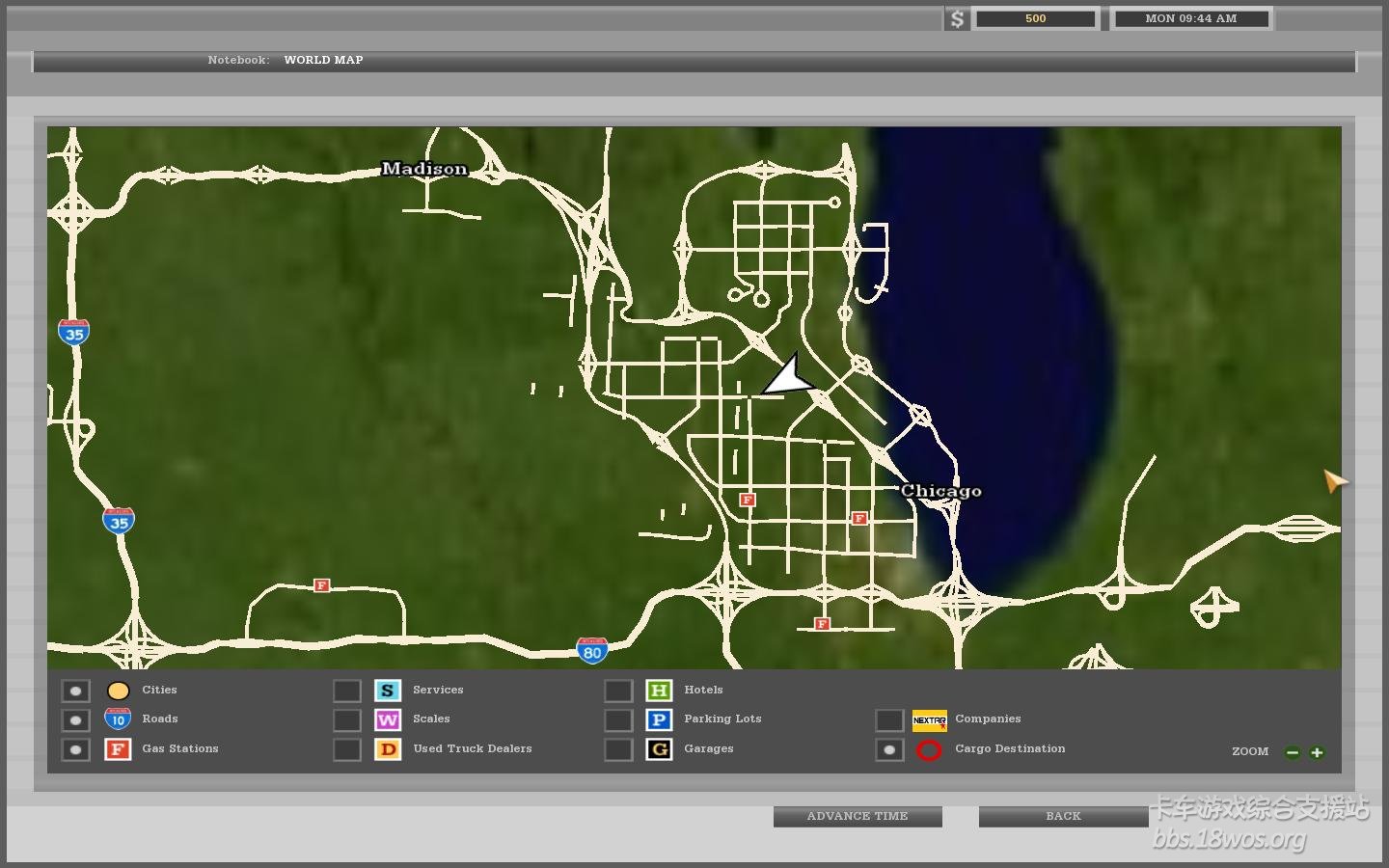Click the white truck position arrow

coord(789,377)
